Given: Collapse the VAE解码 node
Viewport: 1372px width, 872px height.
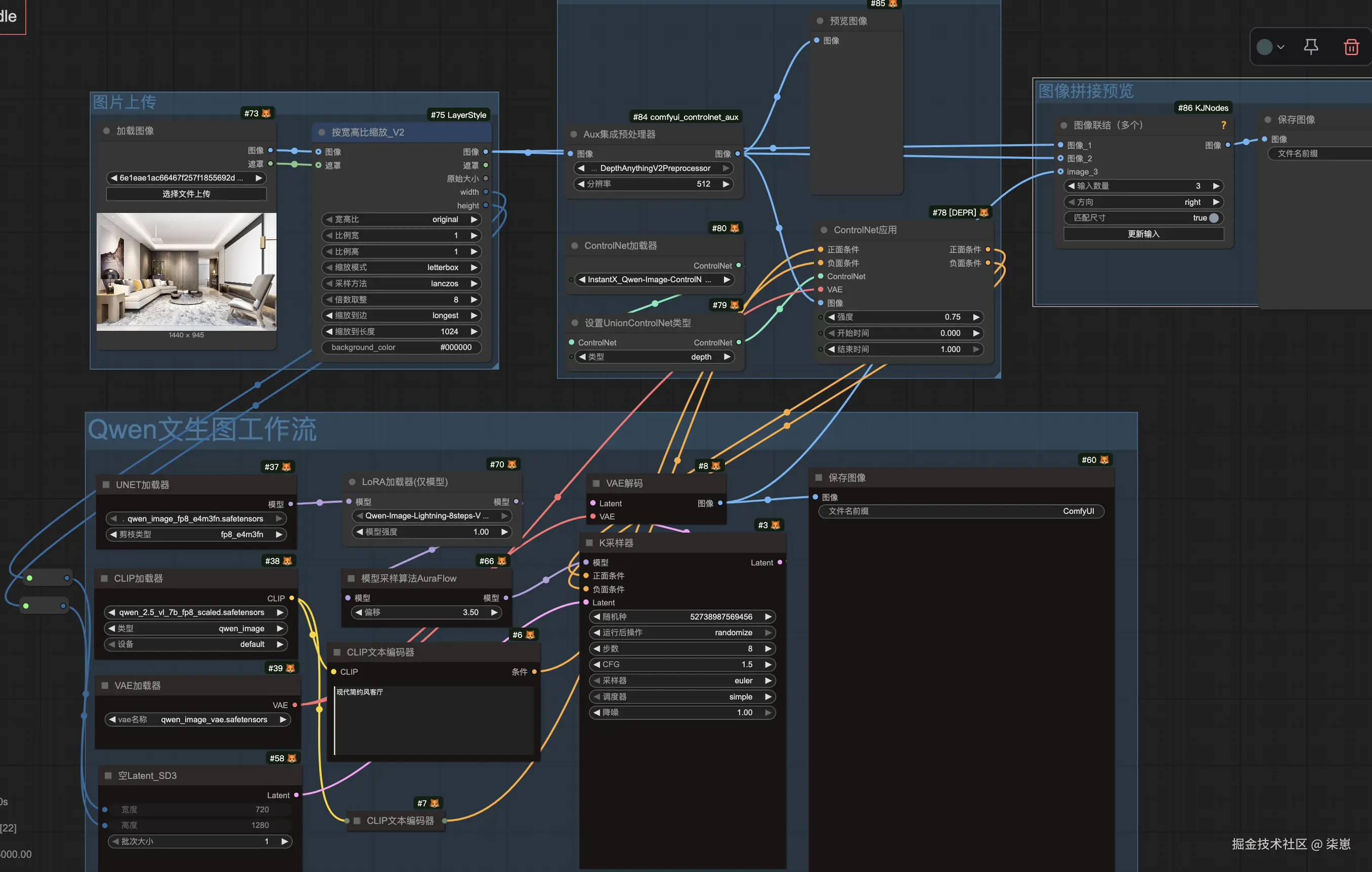Looking at the screenshot, I should [596, 483].
